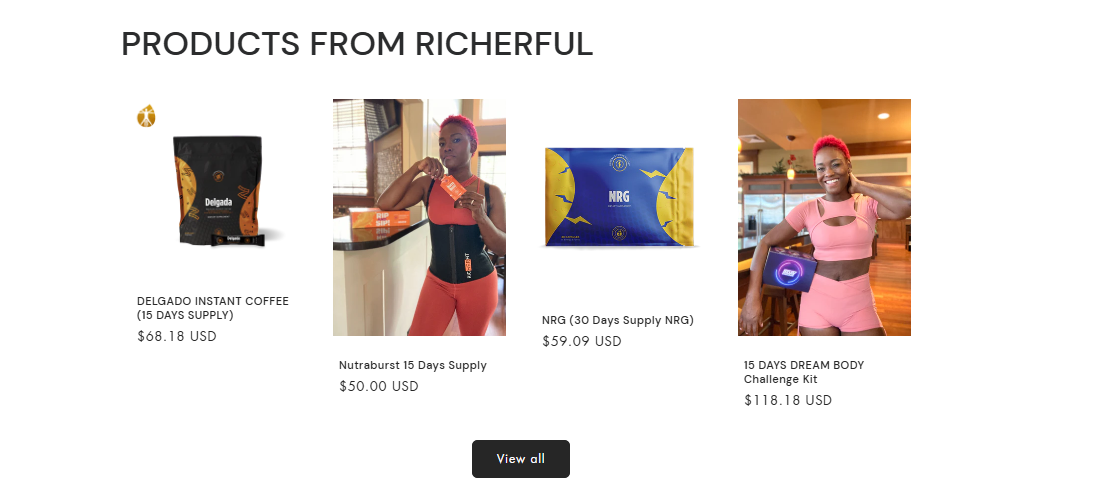Image resolution: width=1107 pixels, height=500 pixels.
Task: Click the PRODUCTS FROM RICHERFUL heading
Action: [x=357, y=44]
